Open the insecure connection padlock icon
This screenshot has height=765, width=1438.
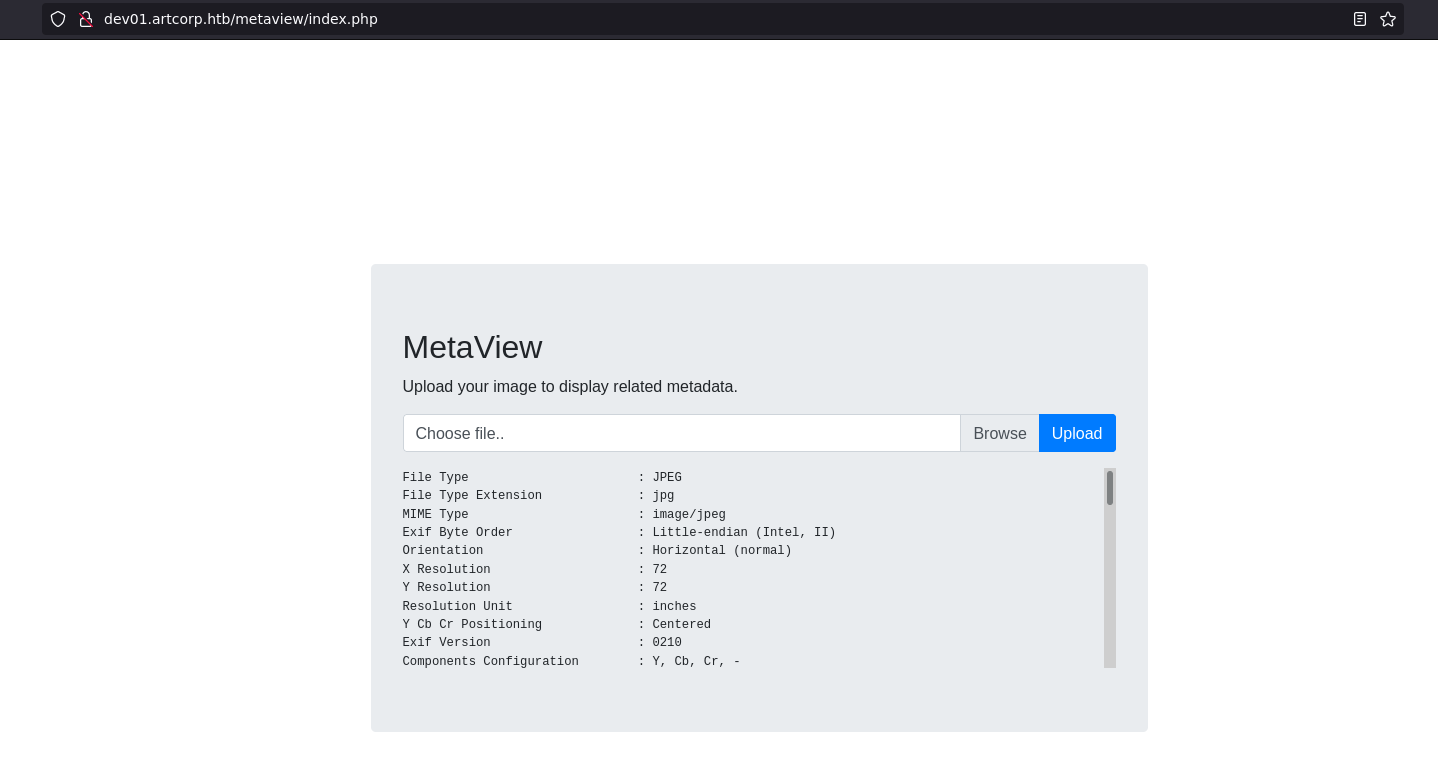(x=86, y=19)
